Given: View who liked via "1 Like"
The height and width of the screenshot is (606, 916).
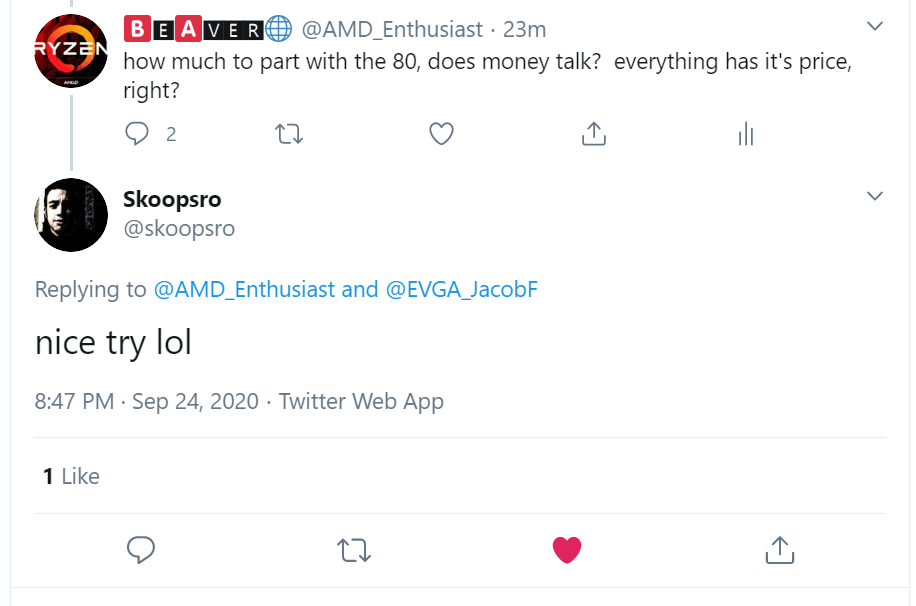Looking at the screenshot, I should [71, 476].
